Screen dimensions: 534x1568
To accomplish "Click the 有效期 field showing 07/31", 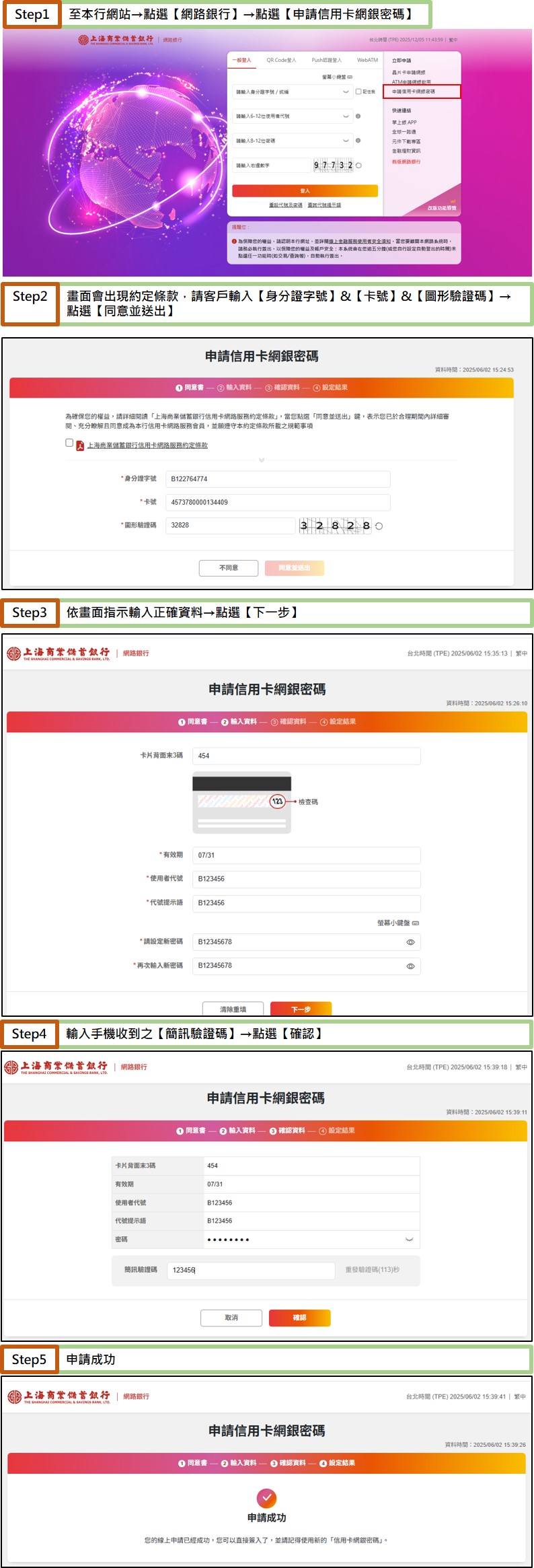I will [x=307, y=855].
